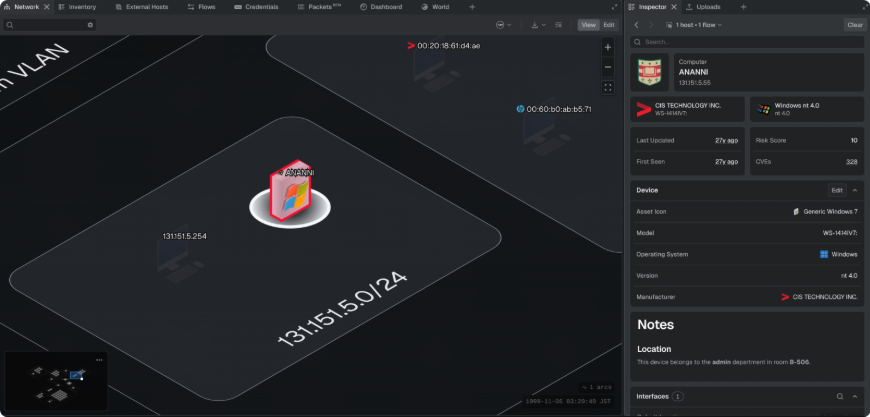Viewport: 870px width, 417px height.
Task: Click the ANANNI computer name card
Action: tap(769, 72)
